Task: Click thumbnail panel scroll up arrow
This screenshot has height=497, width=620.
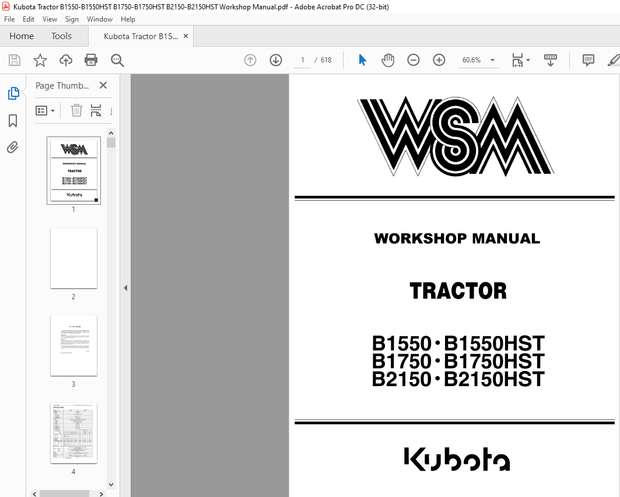Action: 111,133
